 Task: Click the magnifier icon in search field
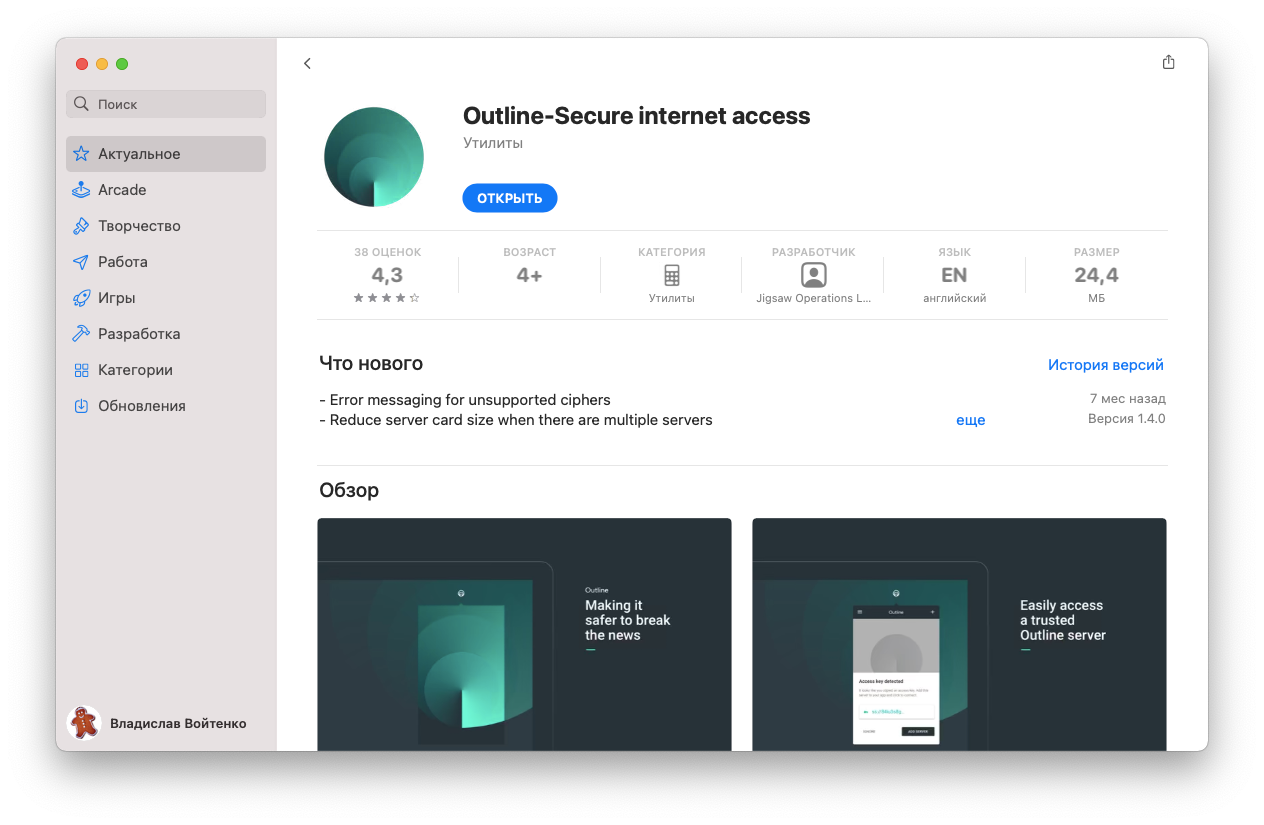click(x=83, y=104)
